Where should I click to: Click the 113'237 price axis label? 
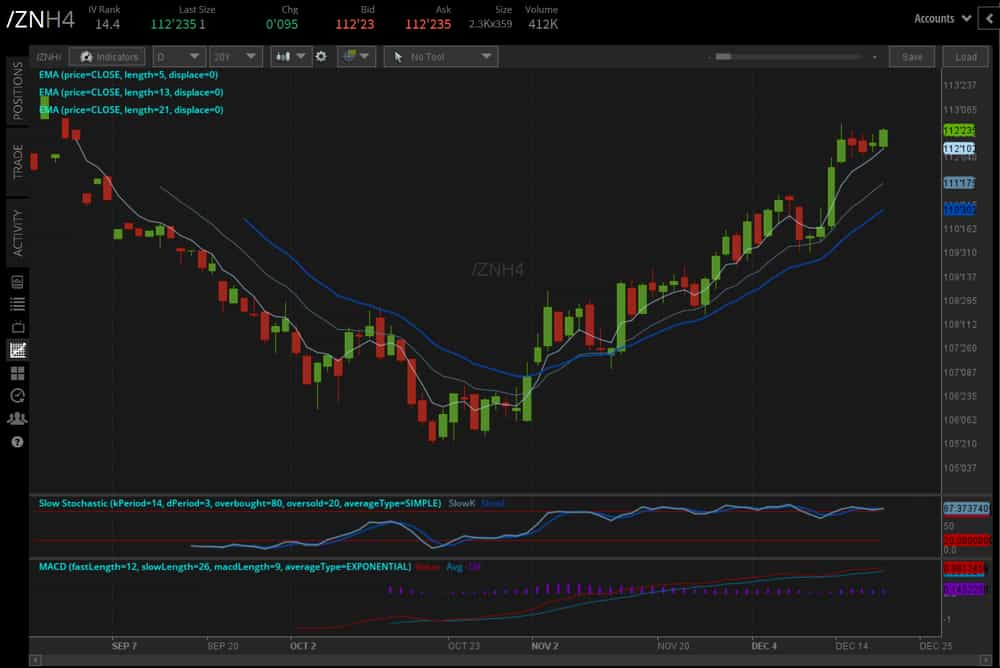click(x=959, y=85)
